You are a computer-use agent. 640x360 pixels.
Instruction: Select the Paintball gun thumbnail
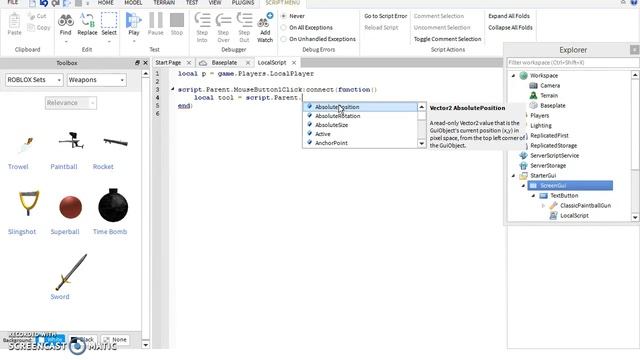tap(71, 142)
